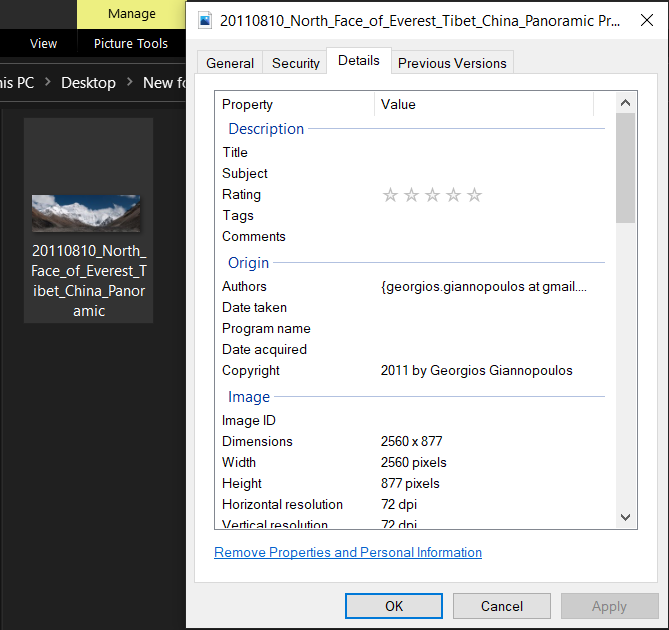Select the Everest panorama thumbnail in Explorer
The image size is (669, 630).
coord(86,213)
